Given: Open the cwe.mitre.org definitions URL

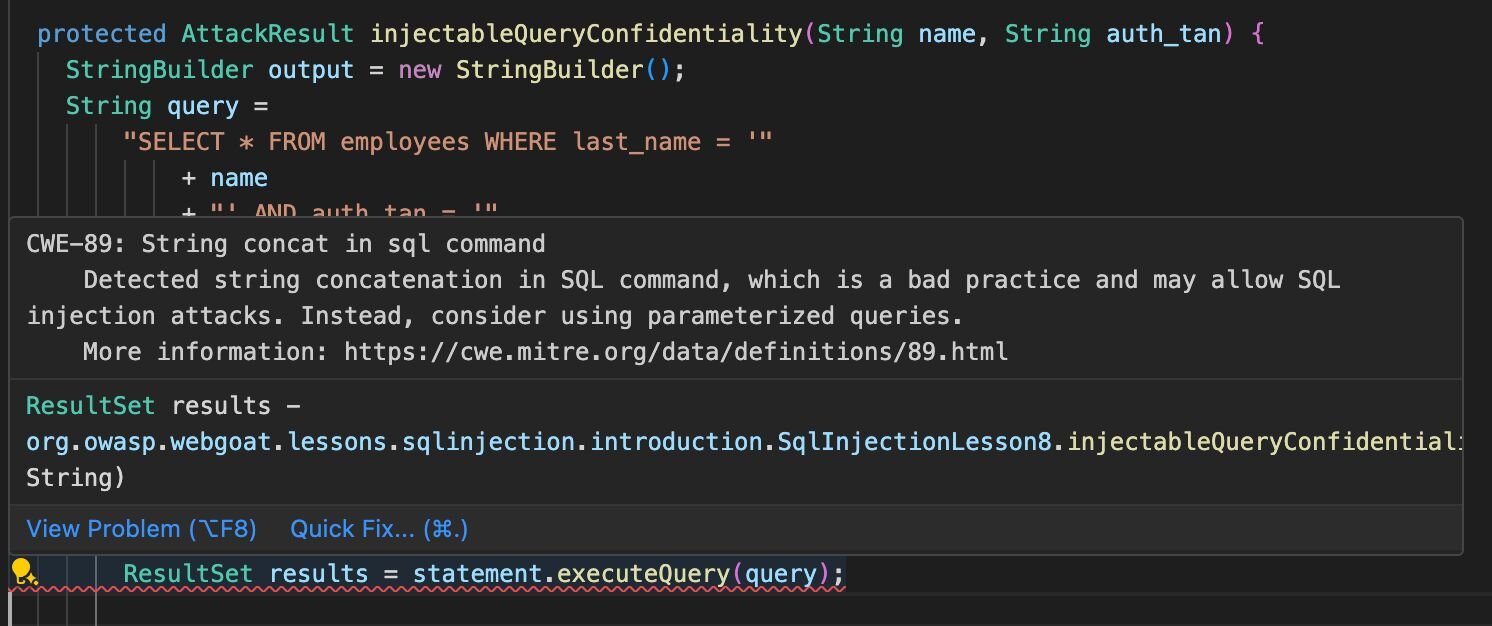Looking at the screenshot, I should point(676,352).
